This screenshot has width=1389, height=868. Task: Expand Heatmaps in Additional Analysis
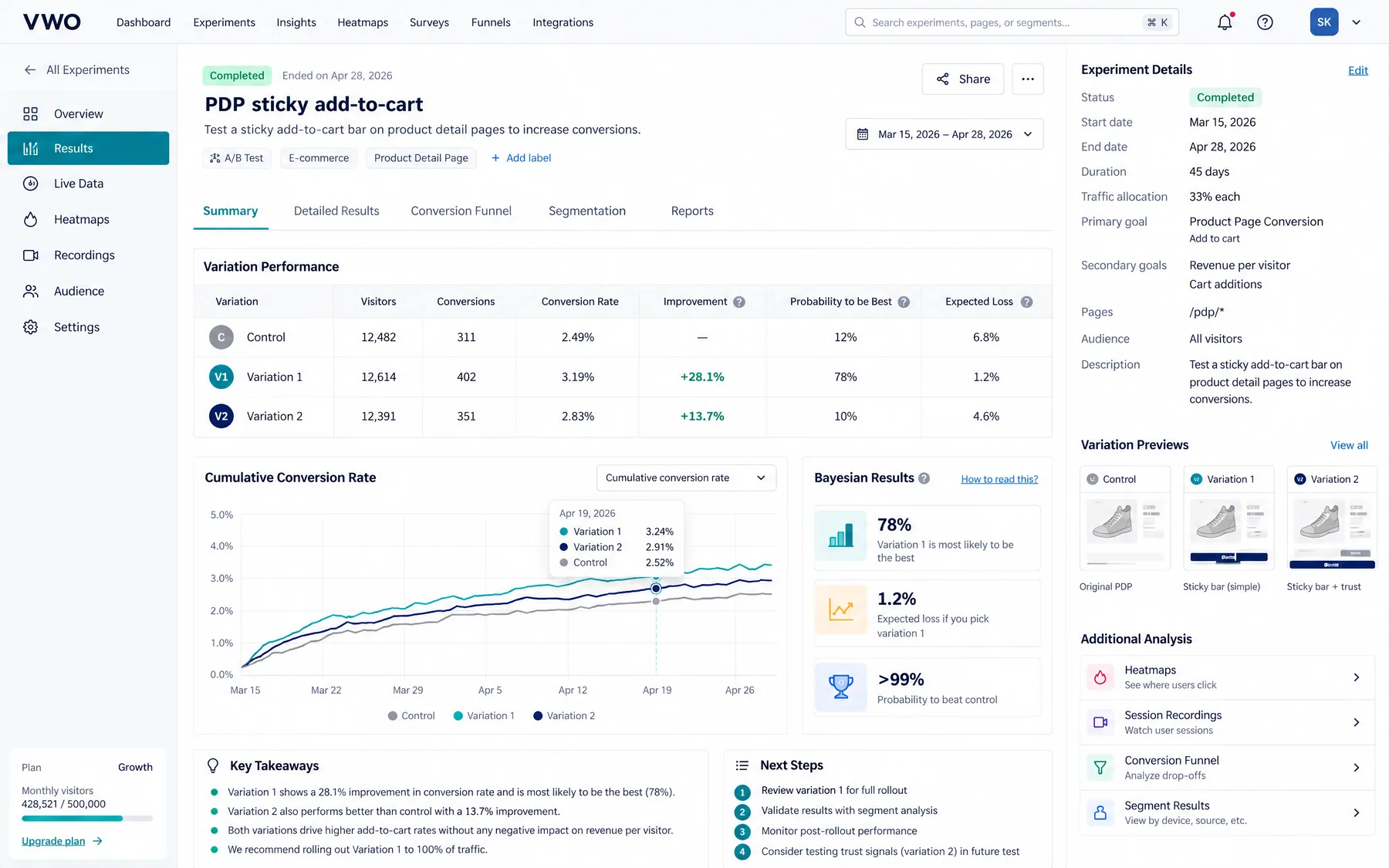(x=1227, y=677)
